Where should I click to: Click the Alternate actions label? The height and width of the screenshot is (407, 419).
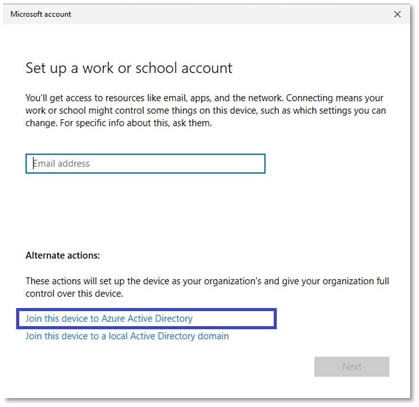point(63,256)
